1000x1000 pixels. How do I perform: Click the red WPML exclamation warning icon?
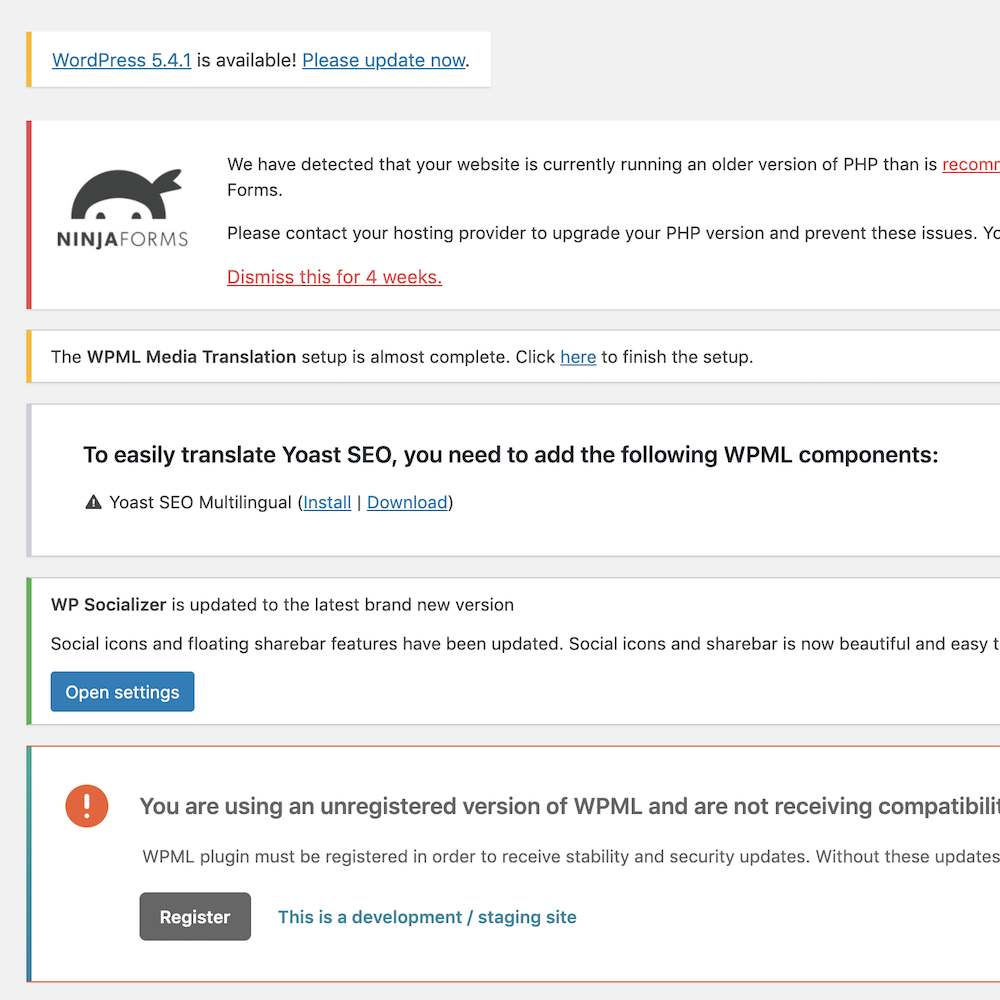87,806
